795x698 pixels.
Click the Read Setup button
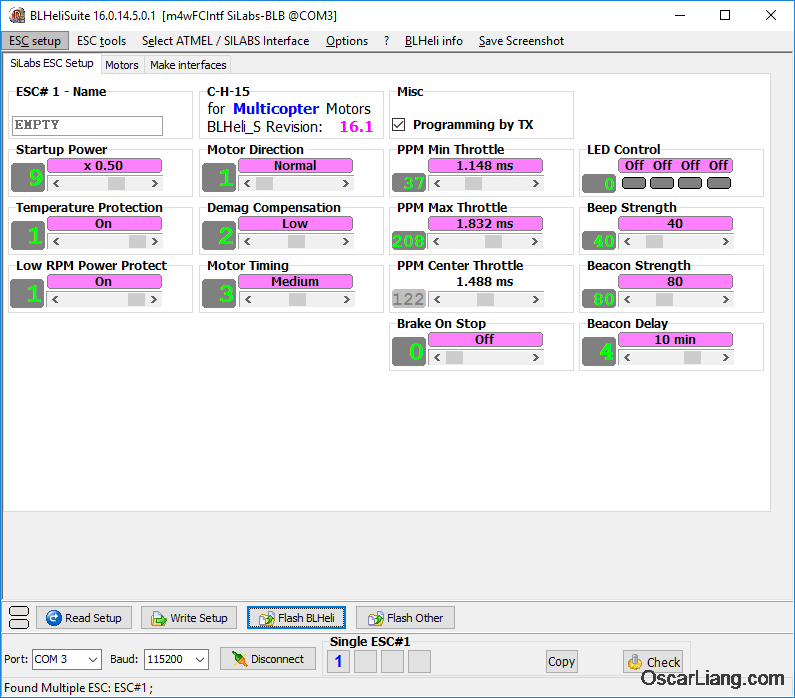84,618
